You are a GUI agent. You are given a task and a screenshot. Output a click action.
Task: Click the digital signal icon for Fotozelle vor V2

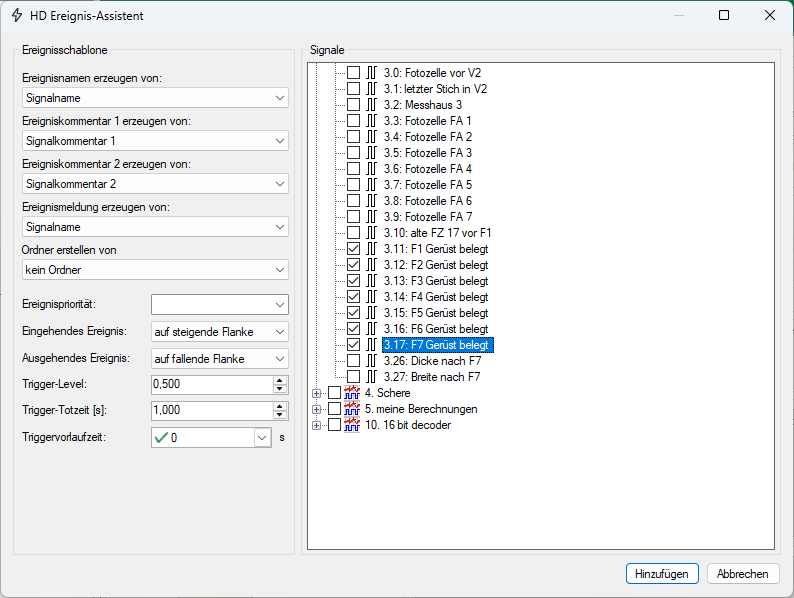[371, 73]
